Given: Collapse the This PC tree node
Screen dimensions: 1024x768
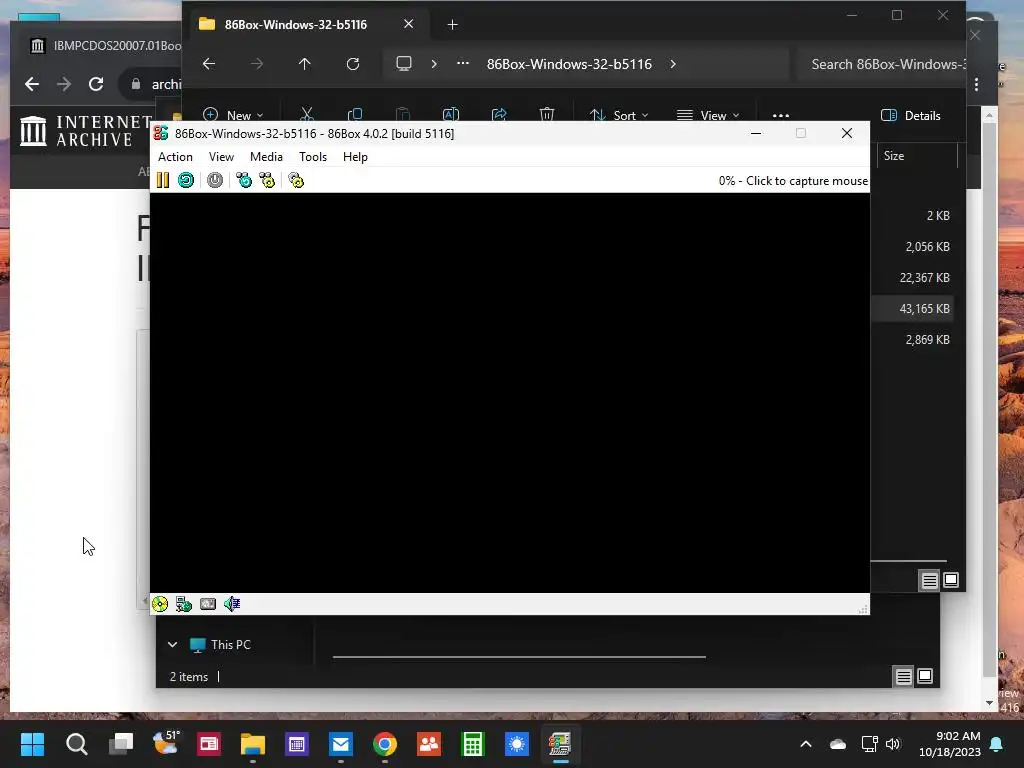Looking at the screenshot, I should 172,645.
